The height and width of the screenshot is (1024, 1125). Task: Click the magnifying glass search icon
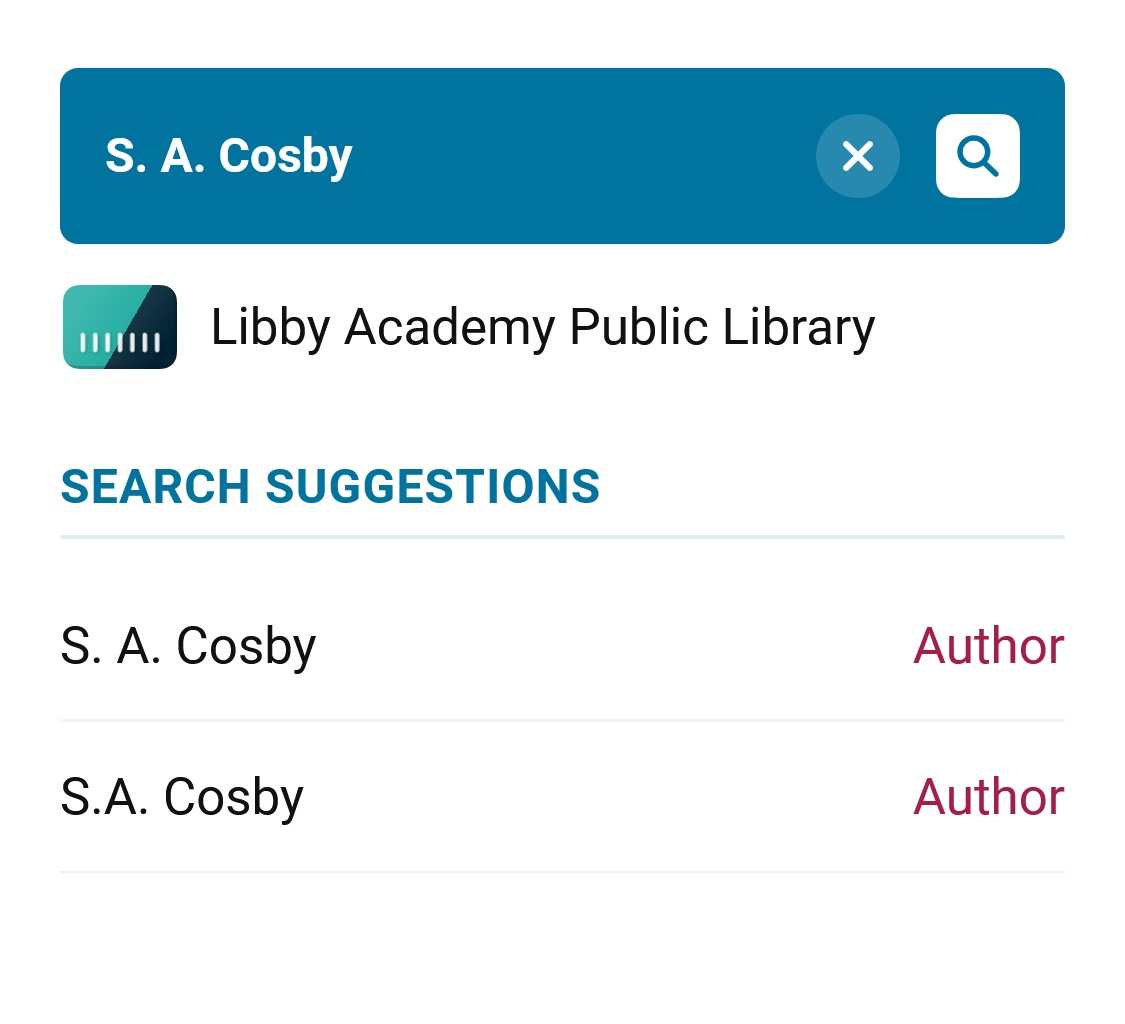[977, 156]
